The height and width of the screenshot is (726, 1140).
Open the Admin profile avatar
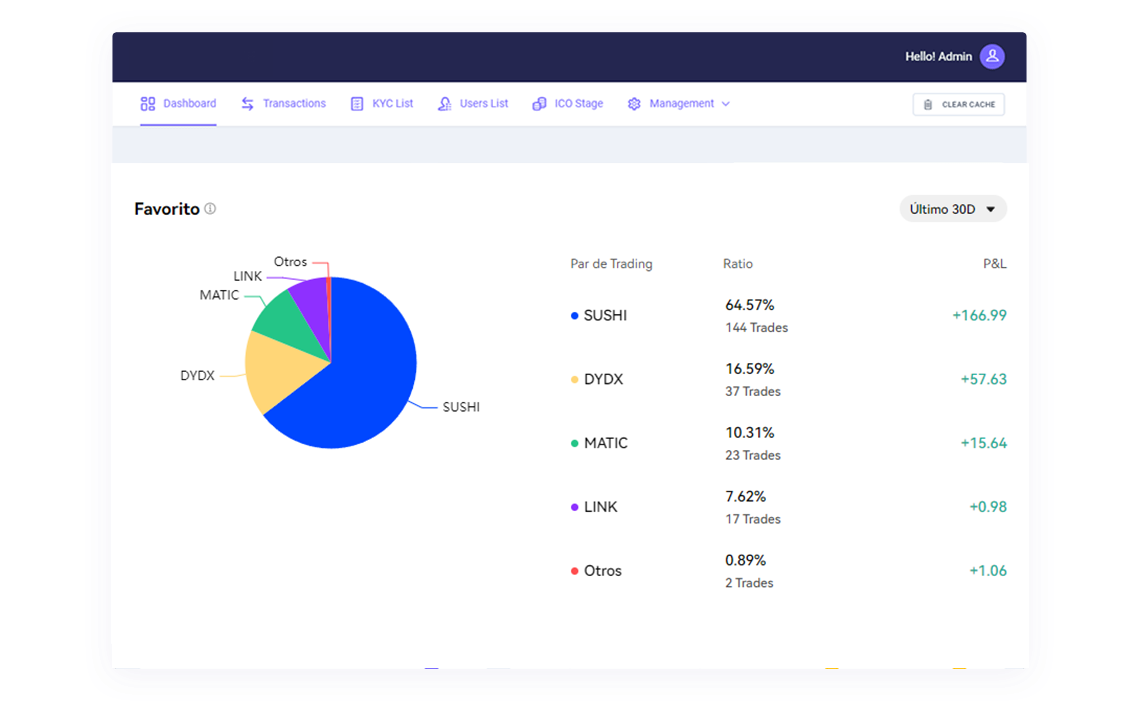click(992, 57)
